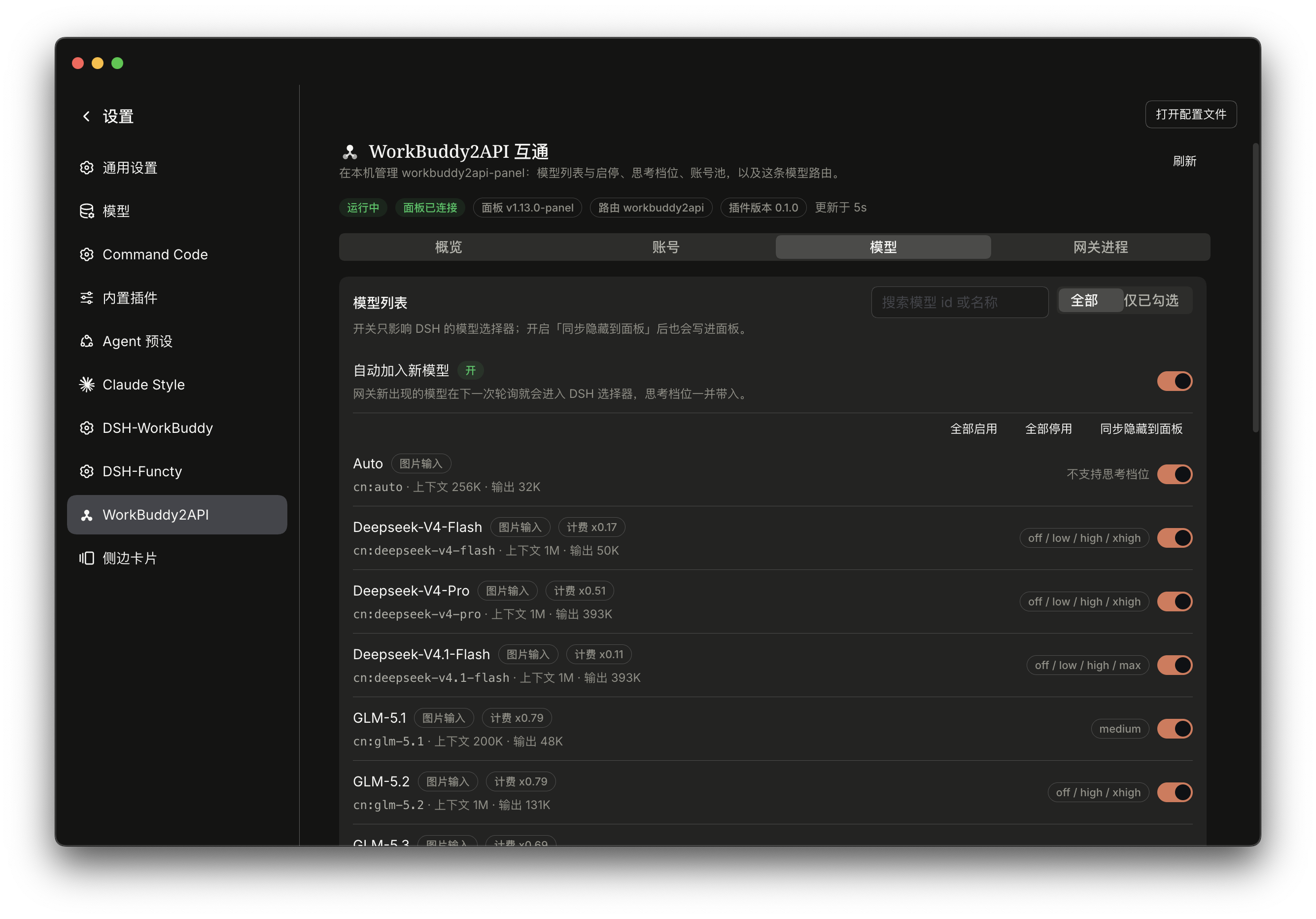This screenshot has height=919, width=1316.
Task: Click the 插件版本 0.1.0 badge
Action: 763,208
